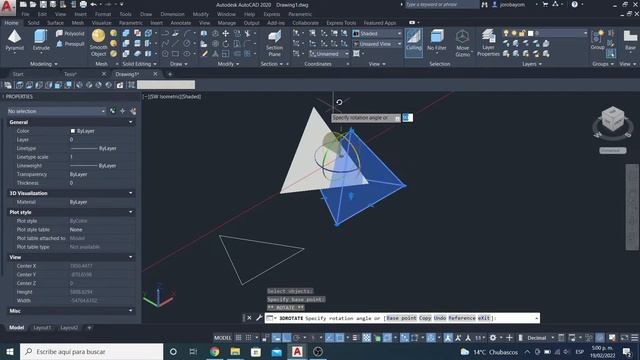Toggle the layer lightbulb on/off icon
Viewport: 640px width, 360px height.
506,33
